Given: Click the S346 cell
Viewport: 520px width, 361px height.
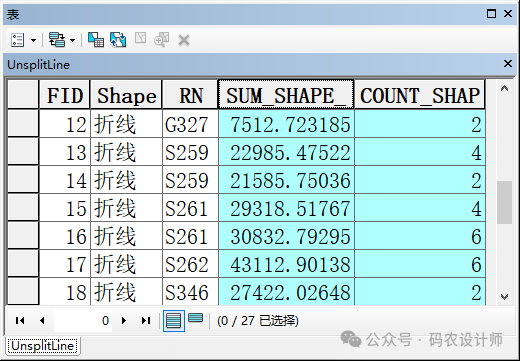Looking at the screenshot, I should (190, 292).
